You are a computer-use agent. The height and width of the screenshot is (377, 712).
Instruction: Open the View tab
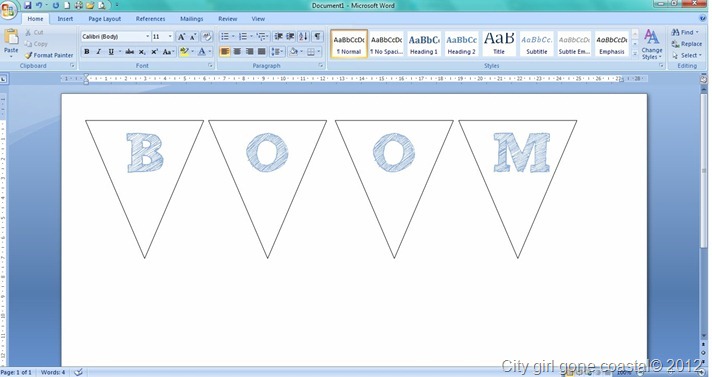tap(258, 19)
